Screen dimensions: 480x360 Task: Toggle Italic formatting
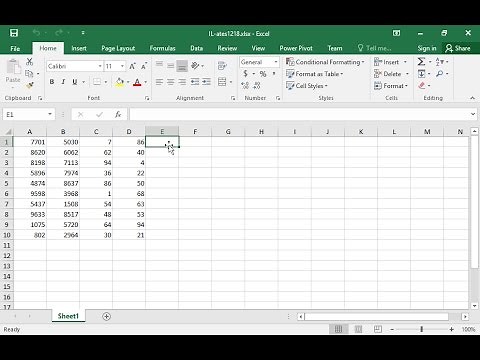pos(63,82)
